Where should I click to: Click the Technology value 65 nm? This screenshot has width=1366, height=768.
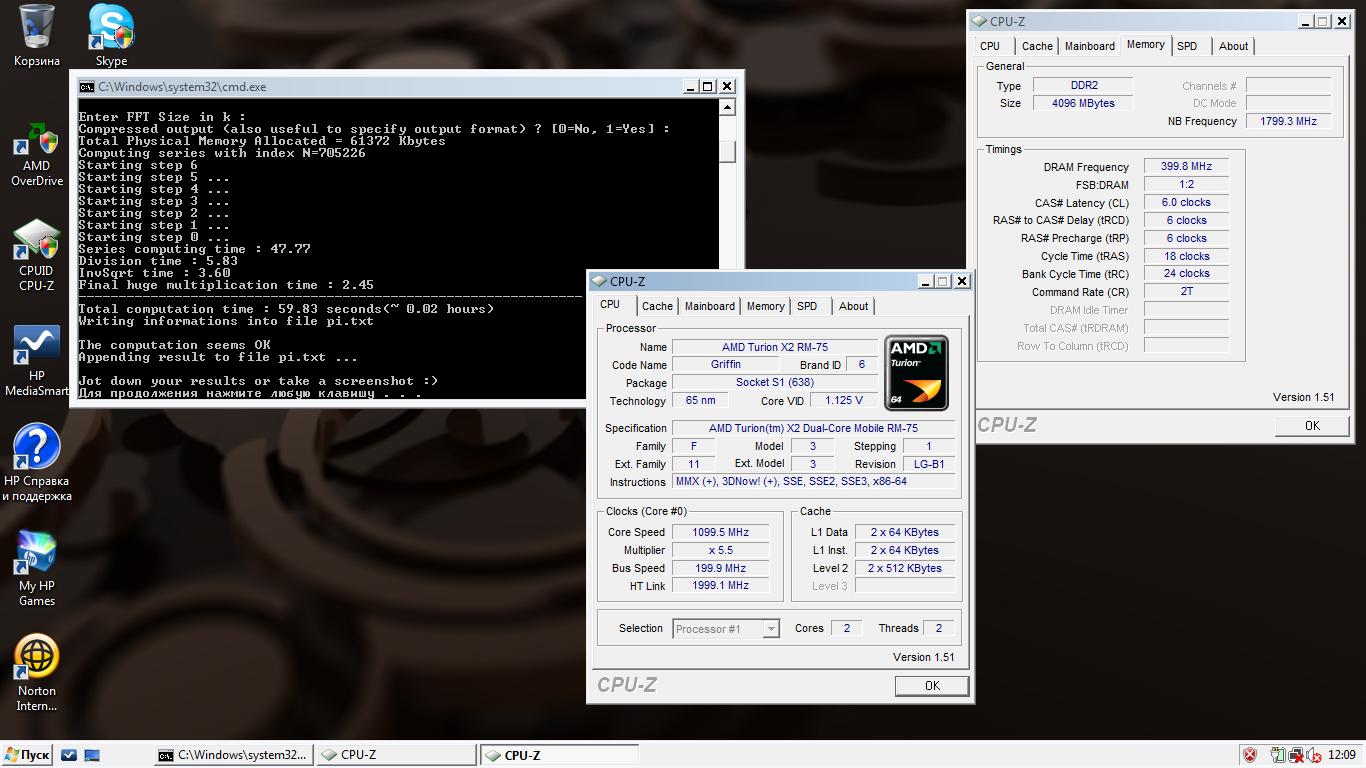(x=700, y=401)
